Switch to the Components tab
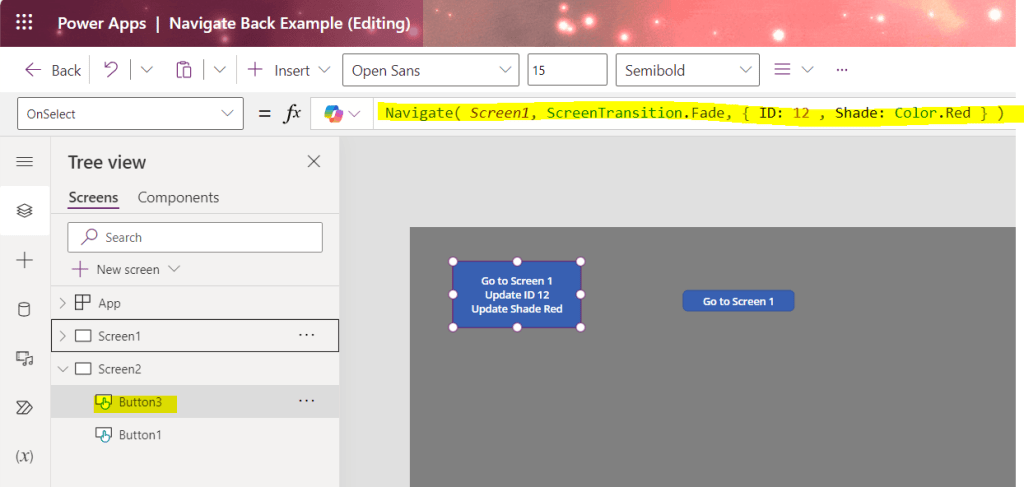The image size is (1024, 487). tap(178, 198)
